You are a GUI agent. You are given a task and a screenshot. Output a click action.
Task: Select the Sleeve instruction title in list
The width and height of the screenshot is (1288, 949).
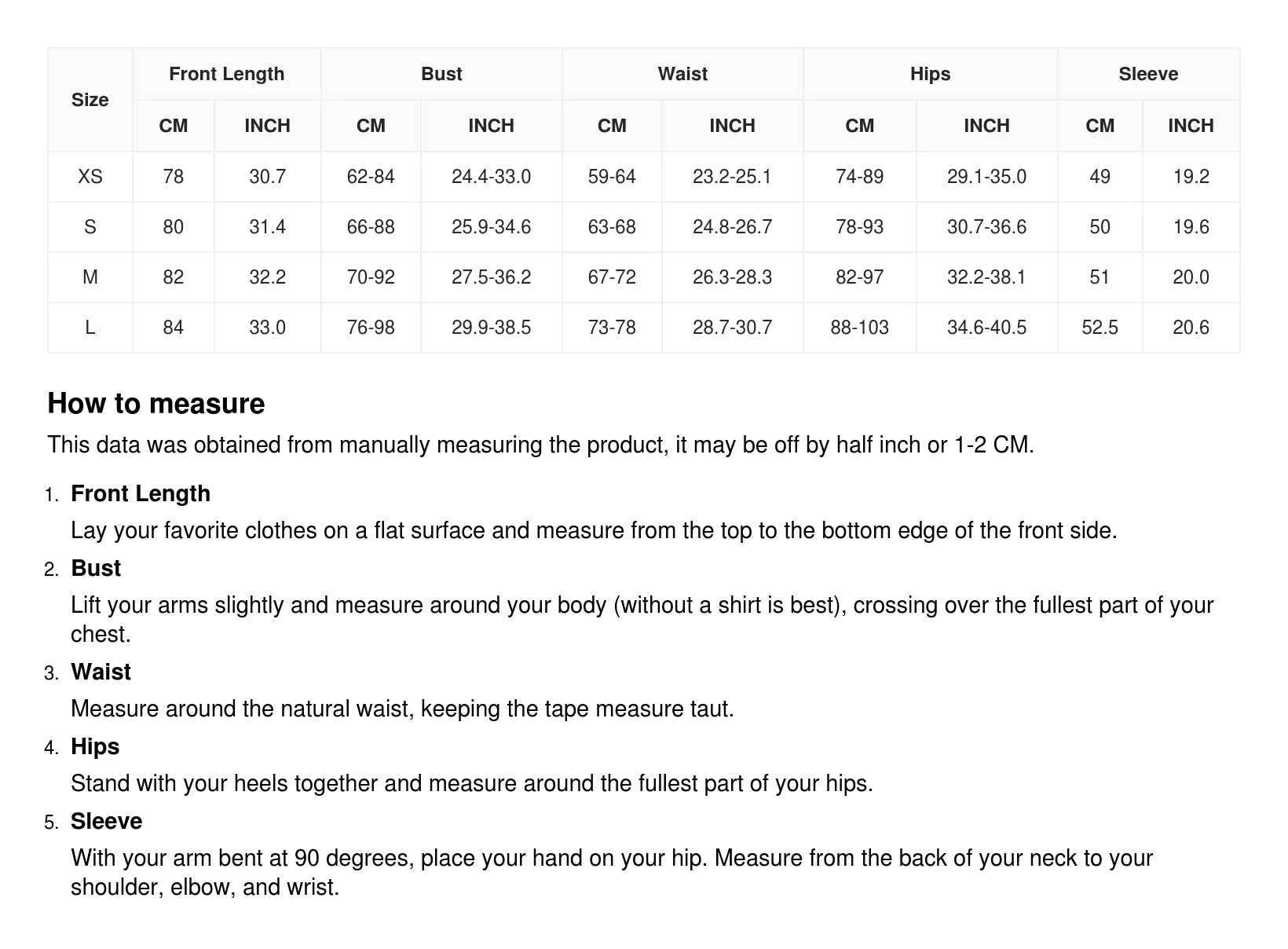click(x=107, y=821)
